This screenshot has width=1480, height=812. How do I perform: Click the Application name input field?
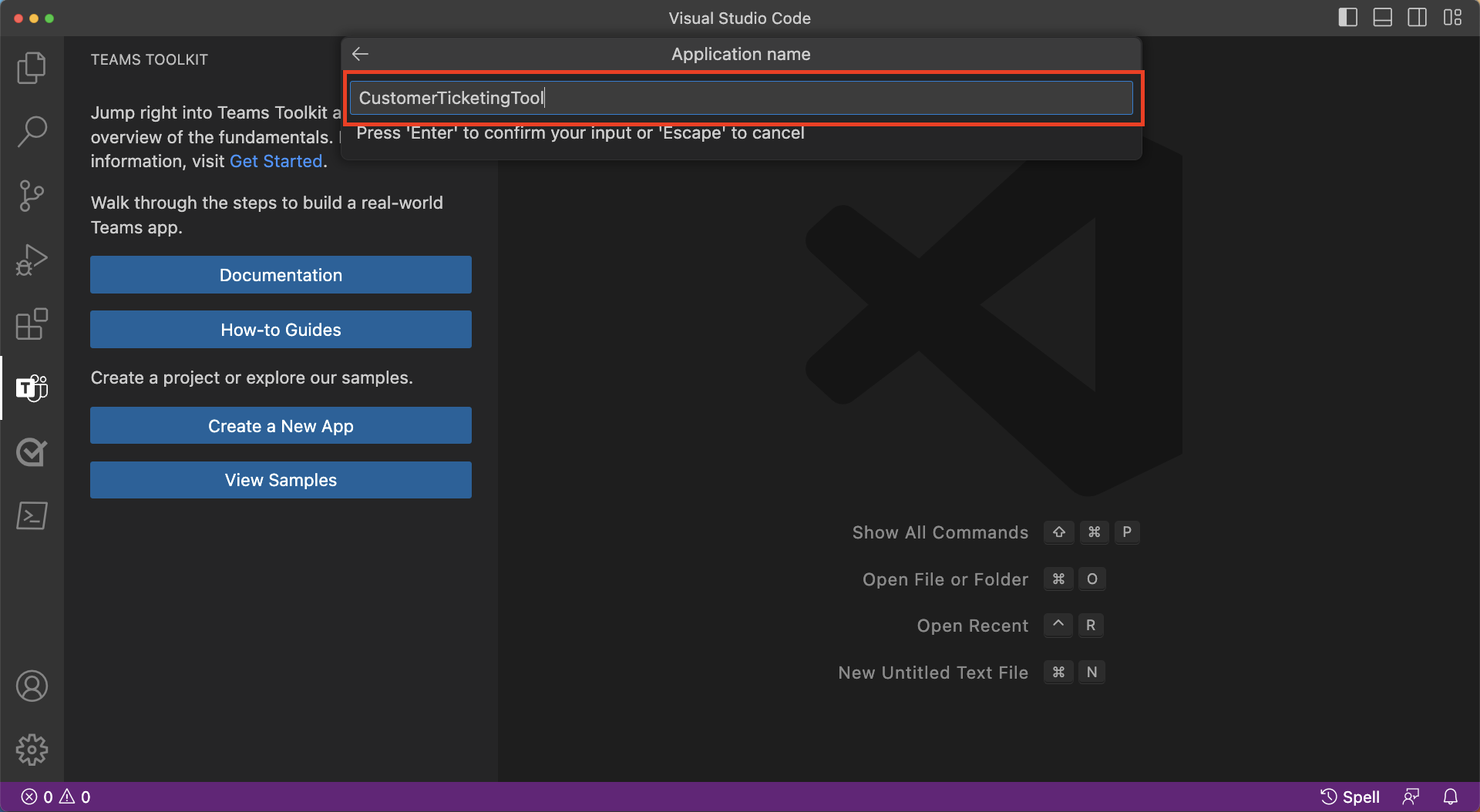[x=741, y=98]
